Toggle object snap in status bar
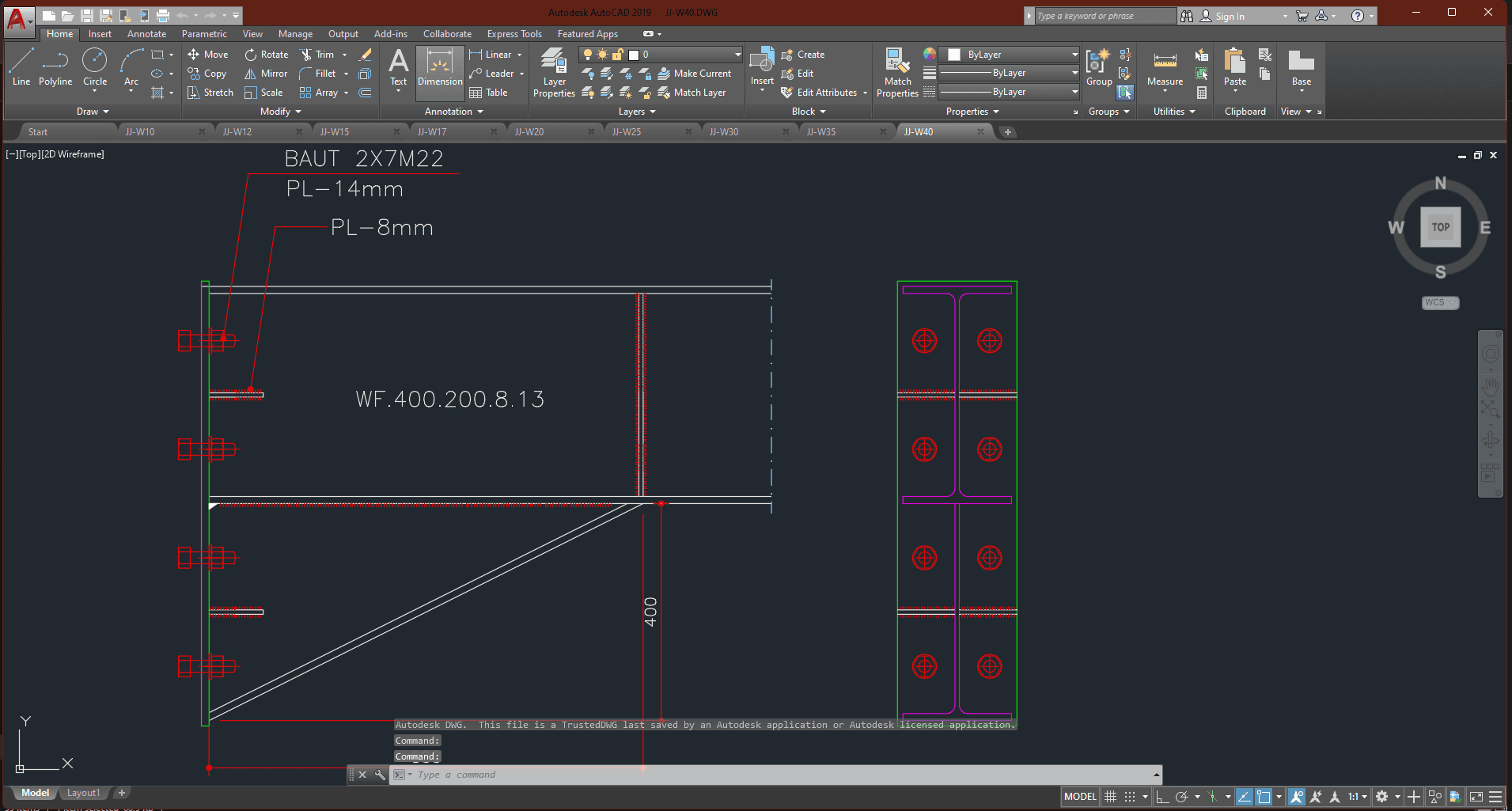The width and height of the screenshot is (1512, 811). point(1264,797)
